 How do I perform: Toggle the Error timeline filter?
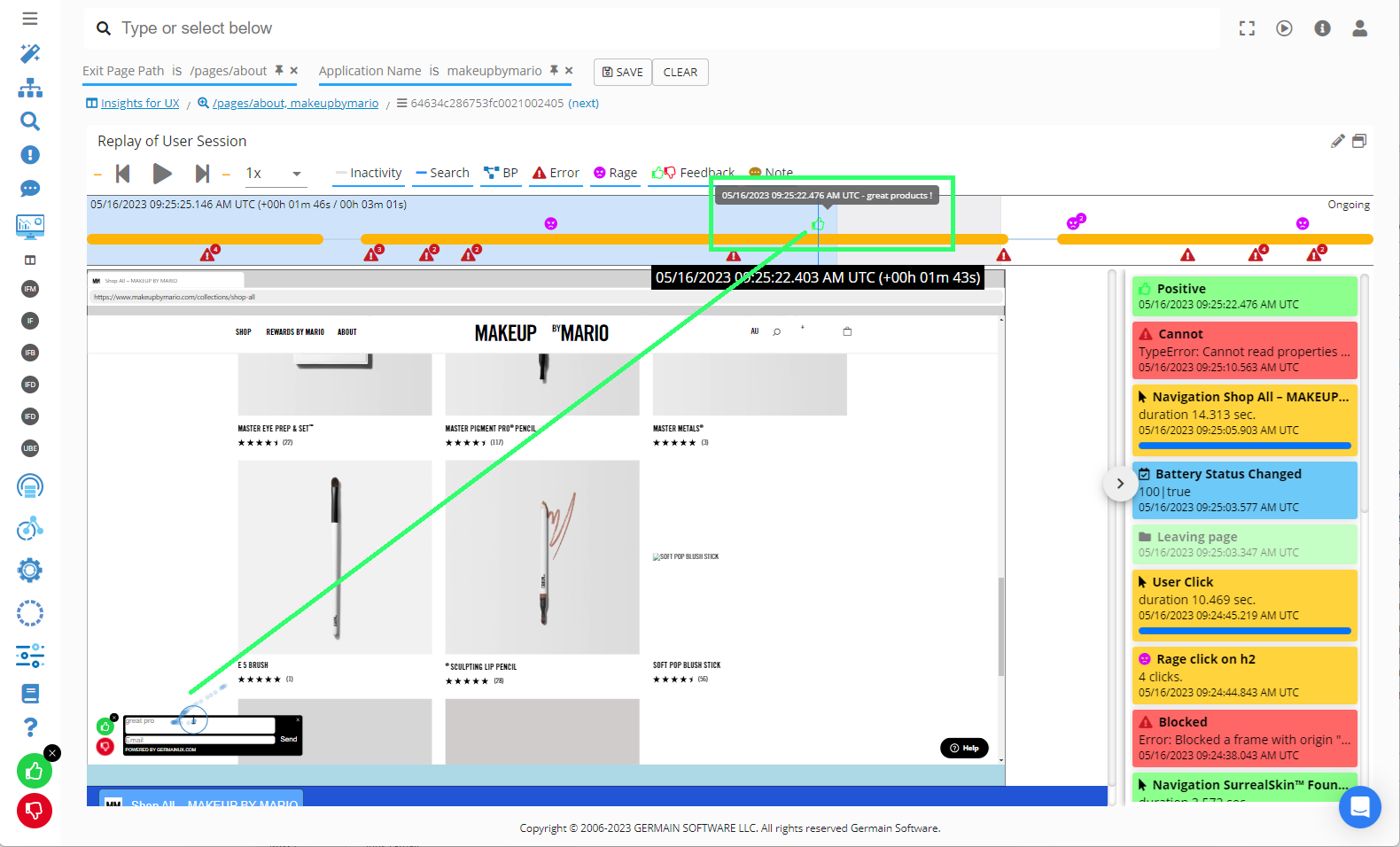pyautogui.click(x=556, y=173)
